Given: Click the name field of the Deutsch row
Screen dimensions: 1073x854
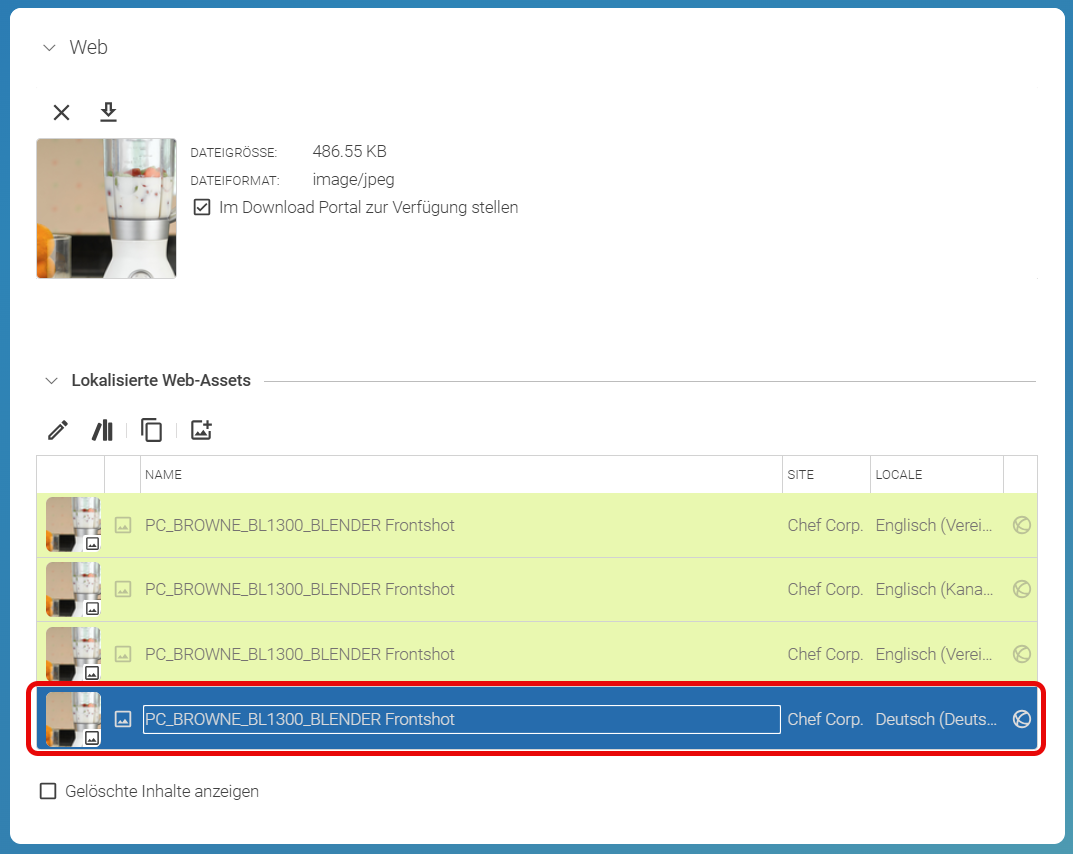Looking at the screenshot, I should tap(461, 719).
